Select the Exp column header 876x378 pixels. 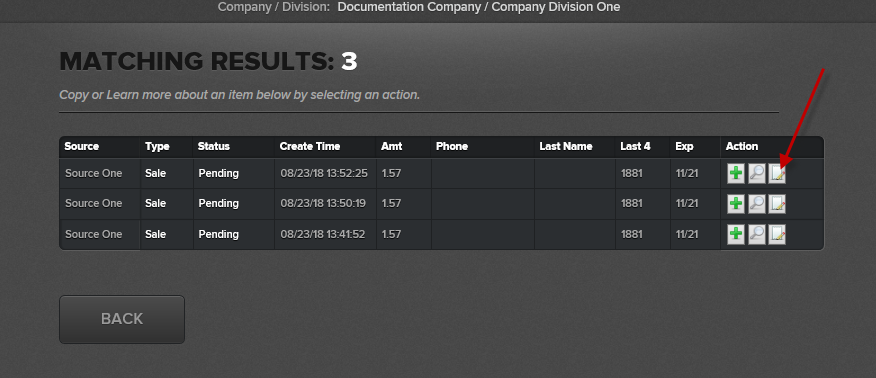click(x=684, y=146)
